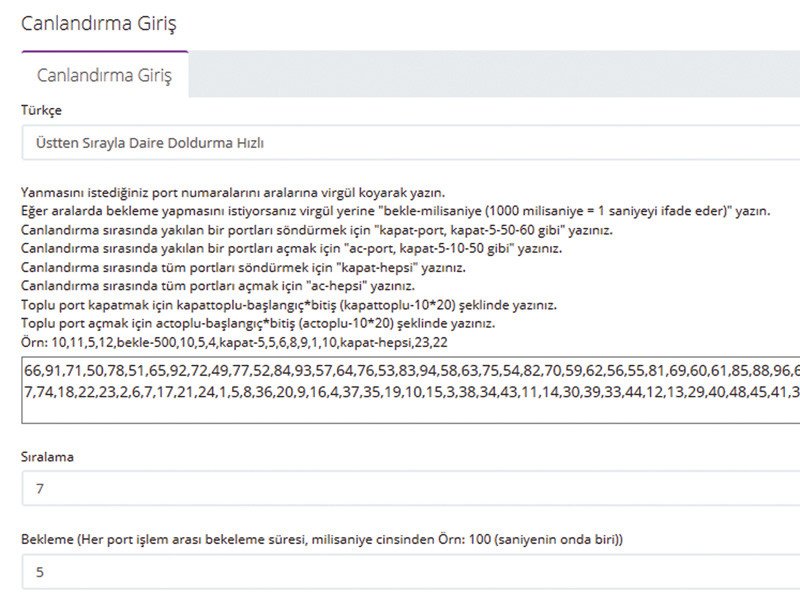Viewport: 800px width, 600px height.
Task: Click the 'Canlandırma Giriş' page heading
Action: click(x=98, y=23)
